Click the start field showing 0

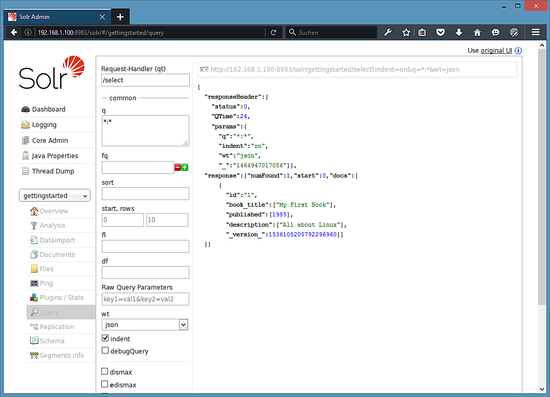pyautogui.click(x=122, y=220)
